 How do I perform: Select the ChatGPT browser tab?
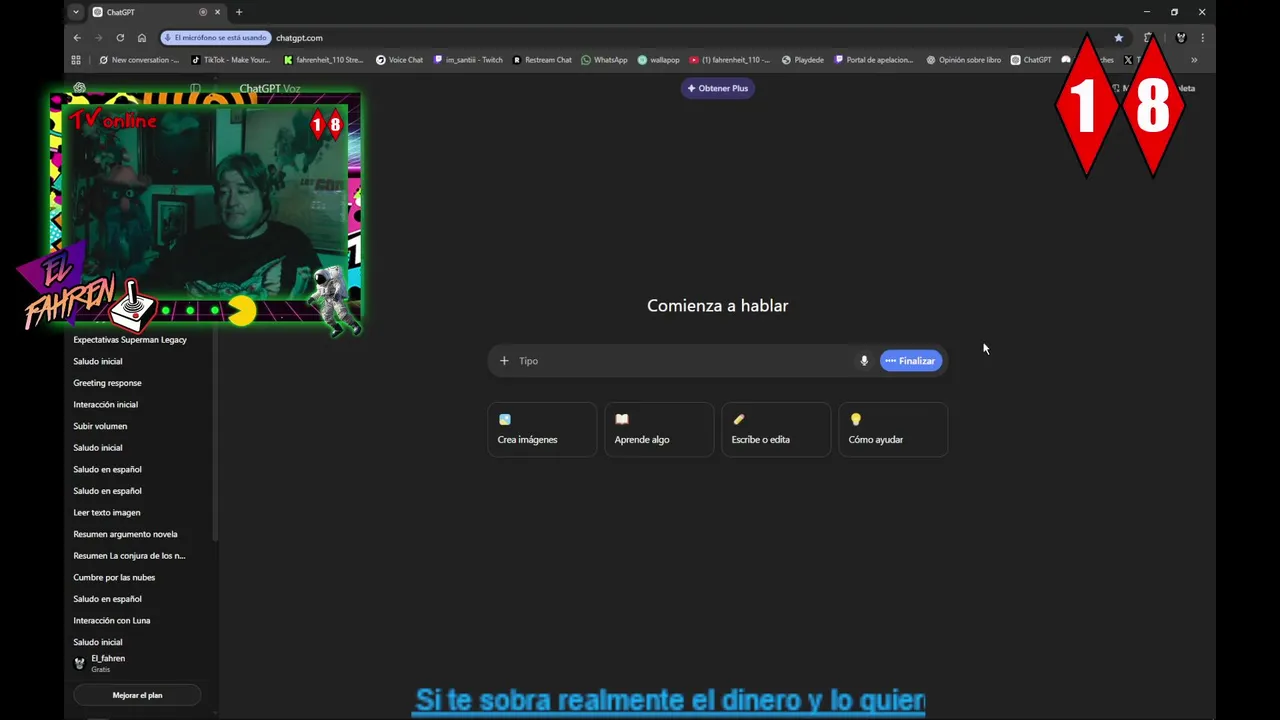click(155, 12)
